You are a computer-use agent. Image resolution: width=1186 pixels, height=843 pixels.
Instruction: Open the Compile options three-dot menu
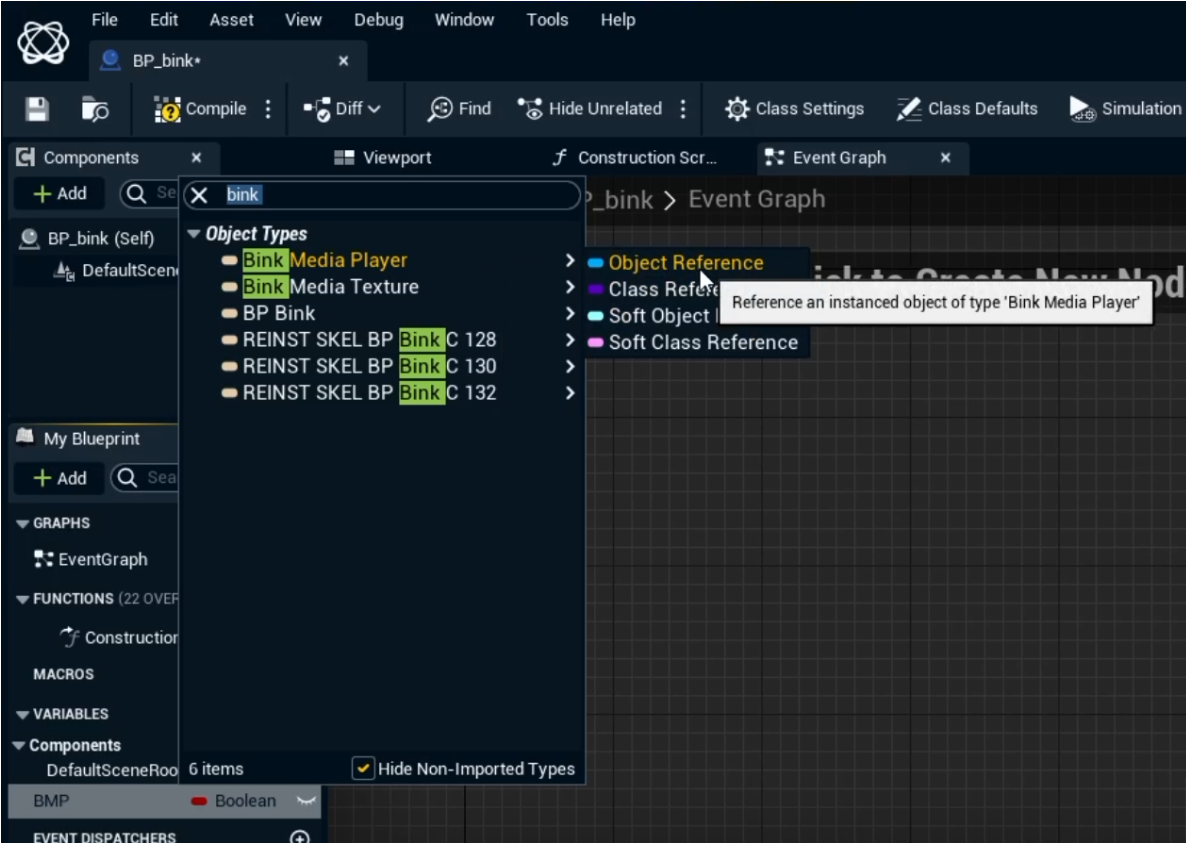[x=268, y=109]
